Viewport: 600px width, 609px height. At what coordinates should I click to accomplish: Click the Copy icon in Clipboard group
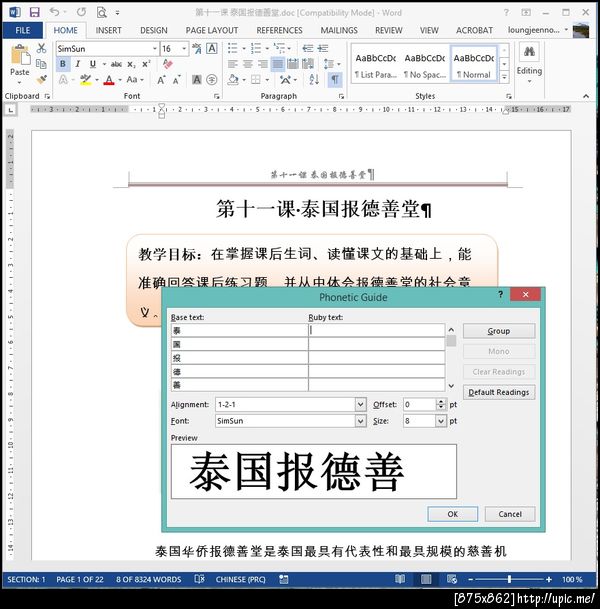41,64
